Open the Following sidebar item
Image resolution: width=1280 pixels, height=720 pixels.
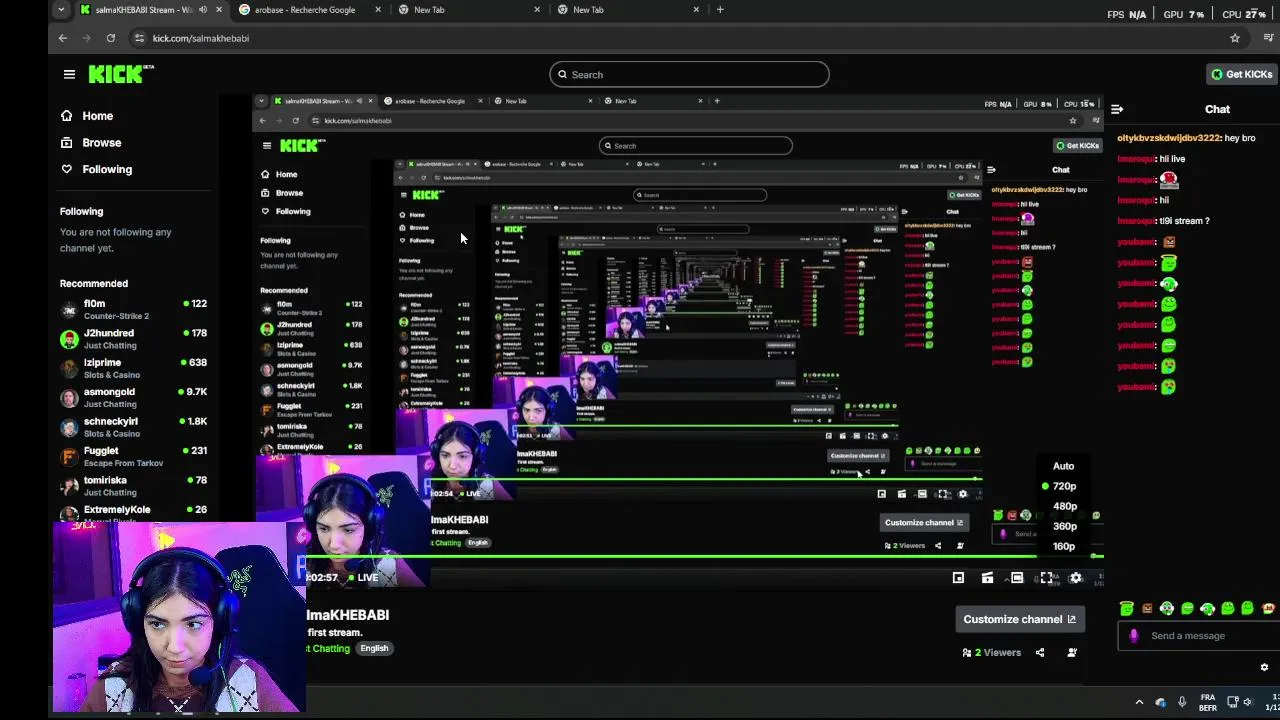click(x=96, y=170)
